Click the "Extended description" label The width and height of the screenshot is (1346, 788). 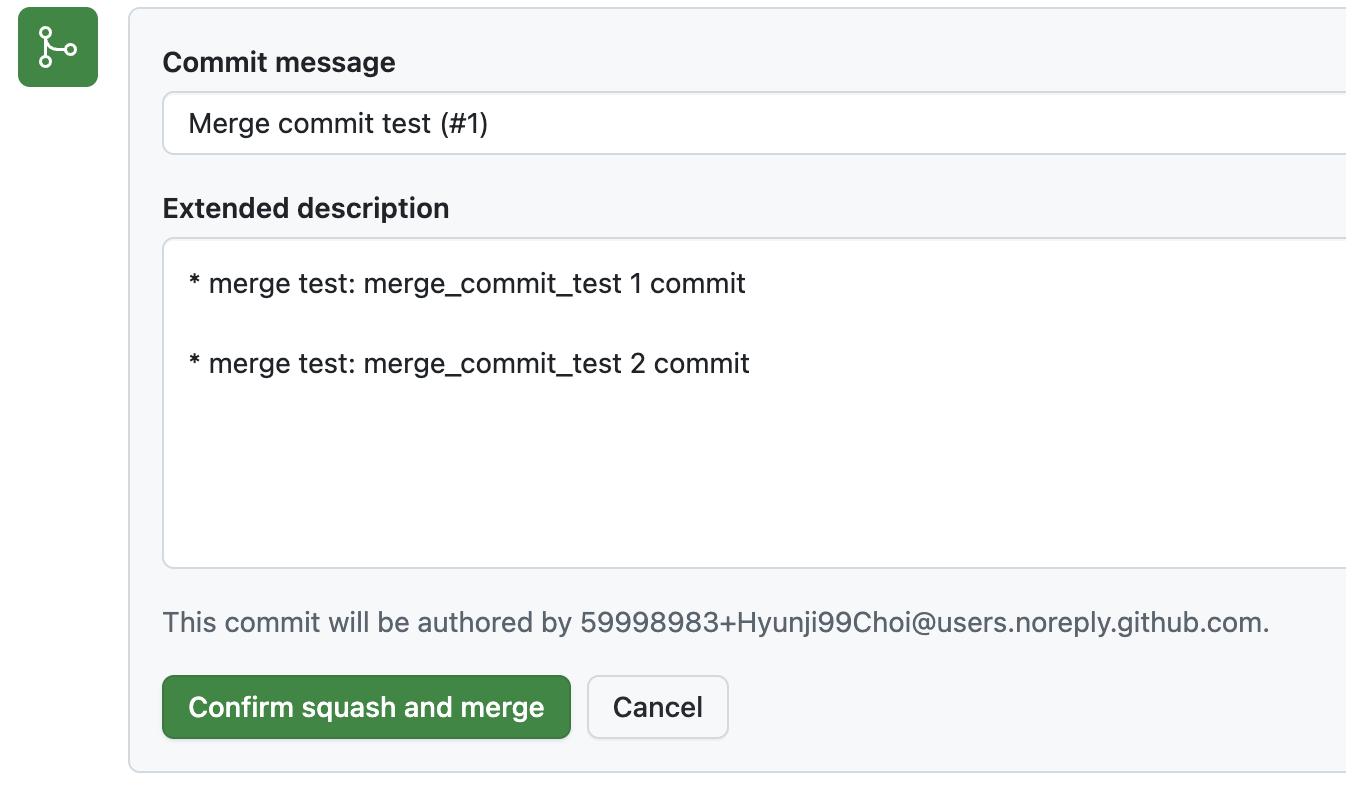coord(306,208)
